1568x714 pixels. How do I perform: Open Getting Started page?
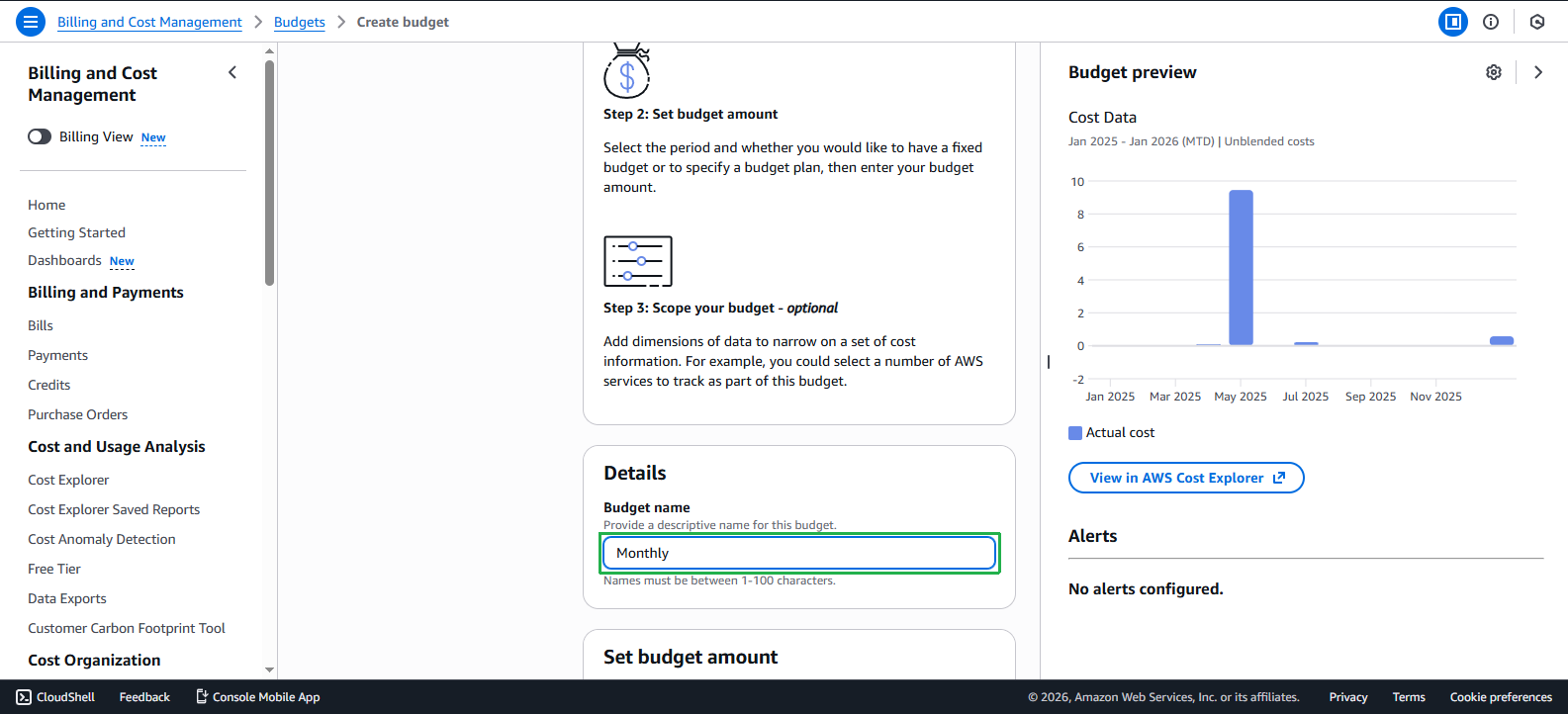(x=76, y=232)
